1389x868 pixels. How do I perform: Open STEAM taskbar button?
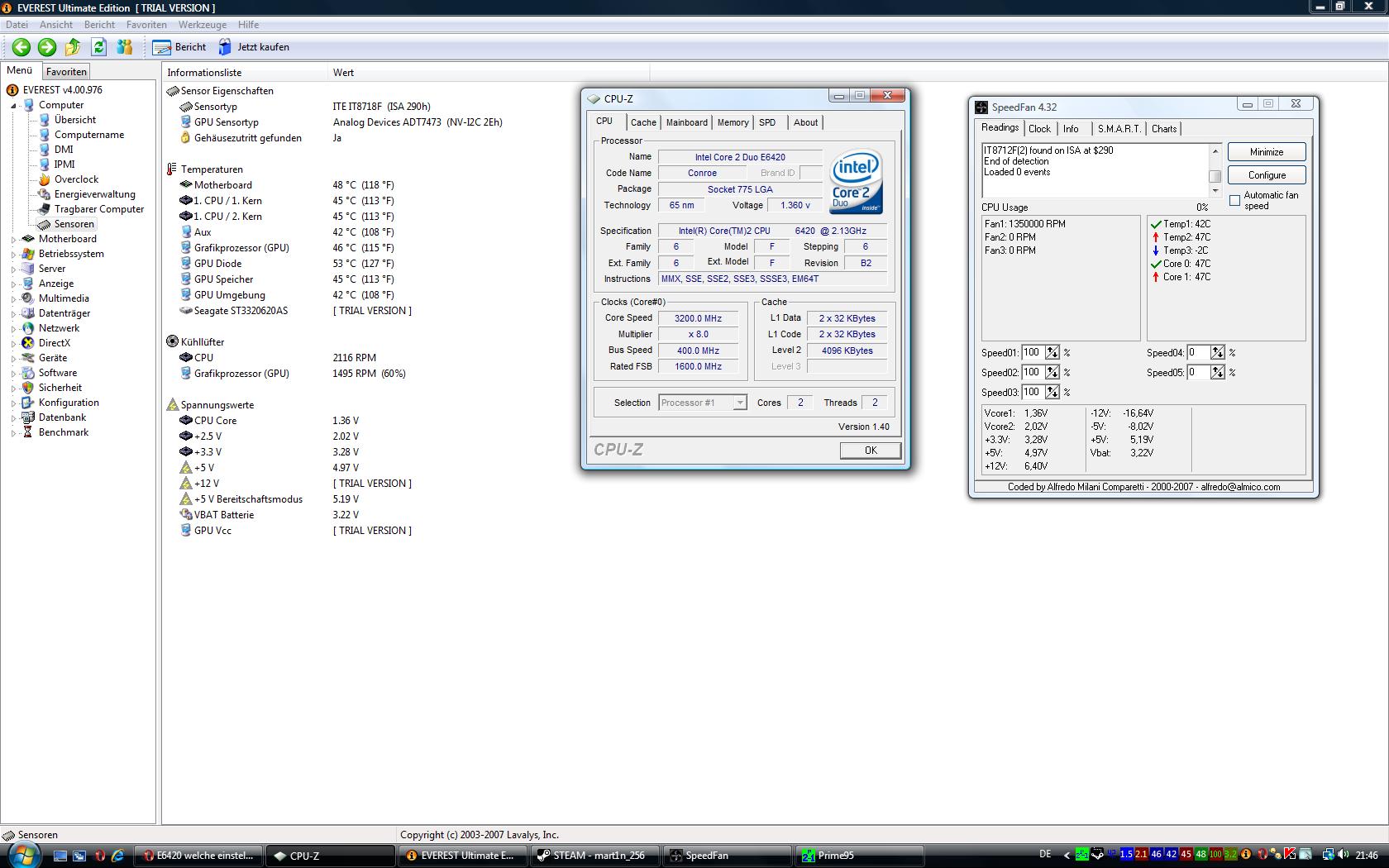pos(595,856)
